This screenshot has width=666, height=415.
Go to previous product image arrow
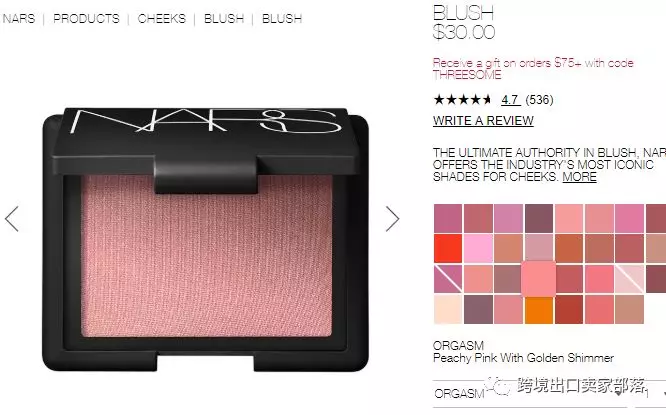tap(12, 219)
